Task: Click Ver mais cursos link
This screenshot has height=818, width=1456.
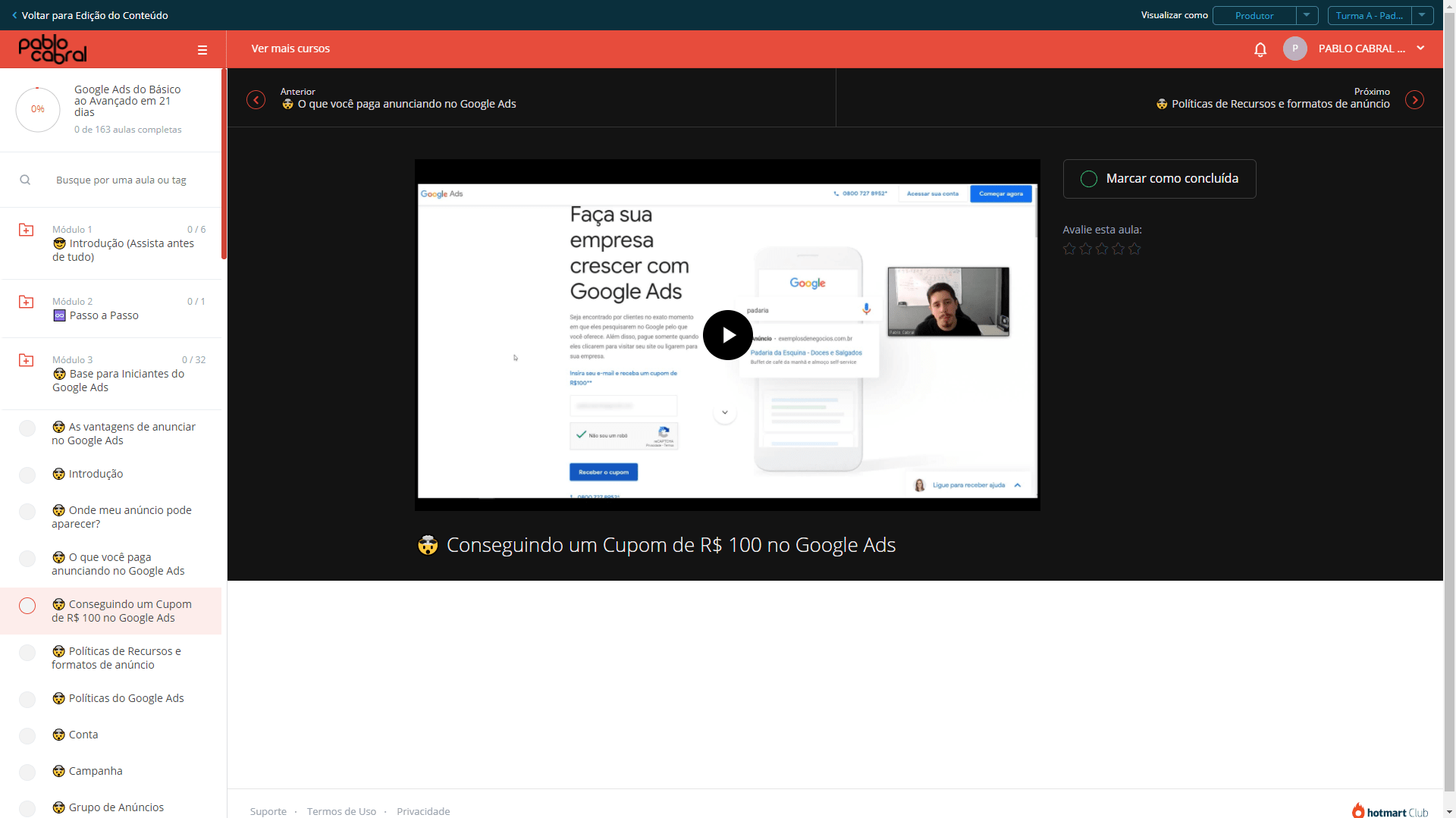Action: coord(290,49)
